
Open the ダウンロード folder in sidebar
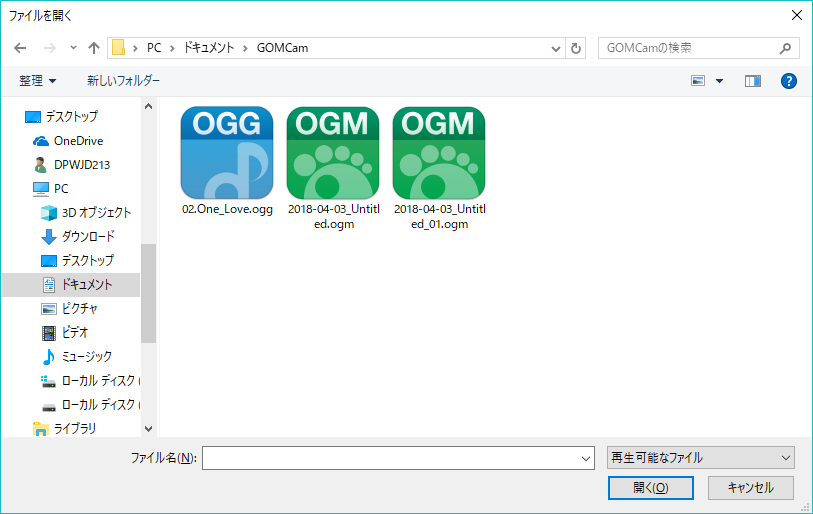tap(88, 237)
